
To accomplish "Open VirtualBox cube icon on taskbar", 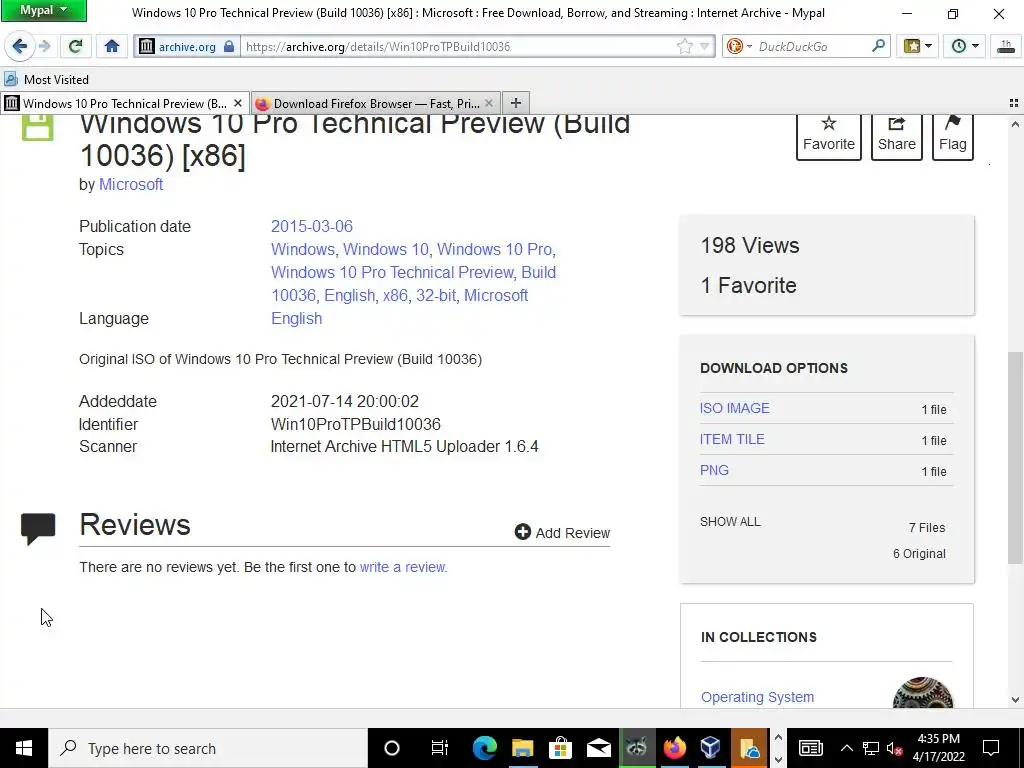I will 711,748.
